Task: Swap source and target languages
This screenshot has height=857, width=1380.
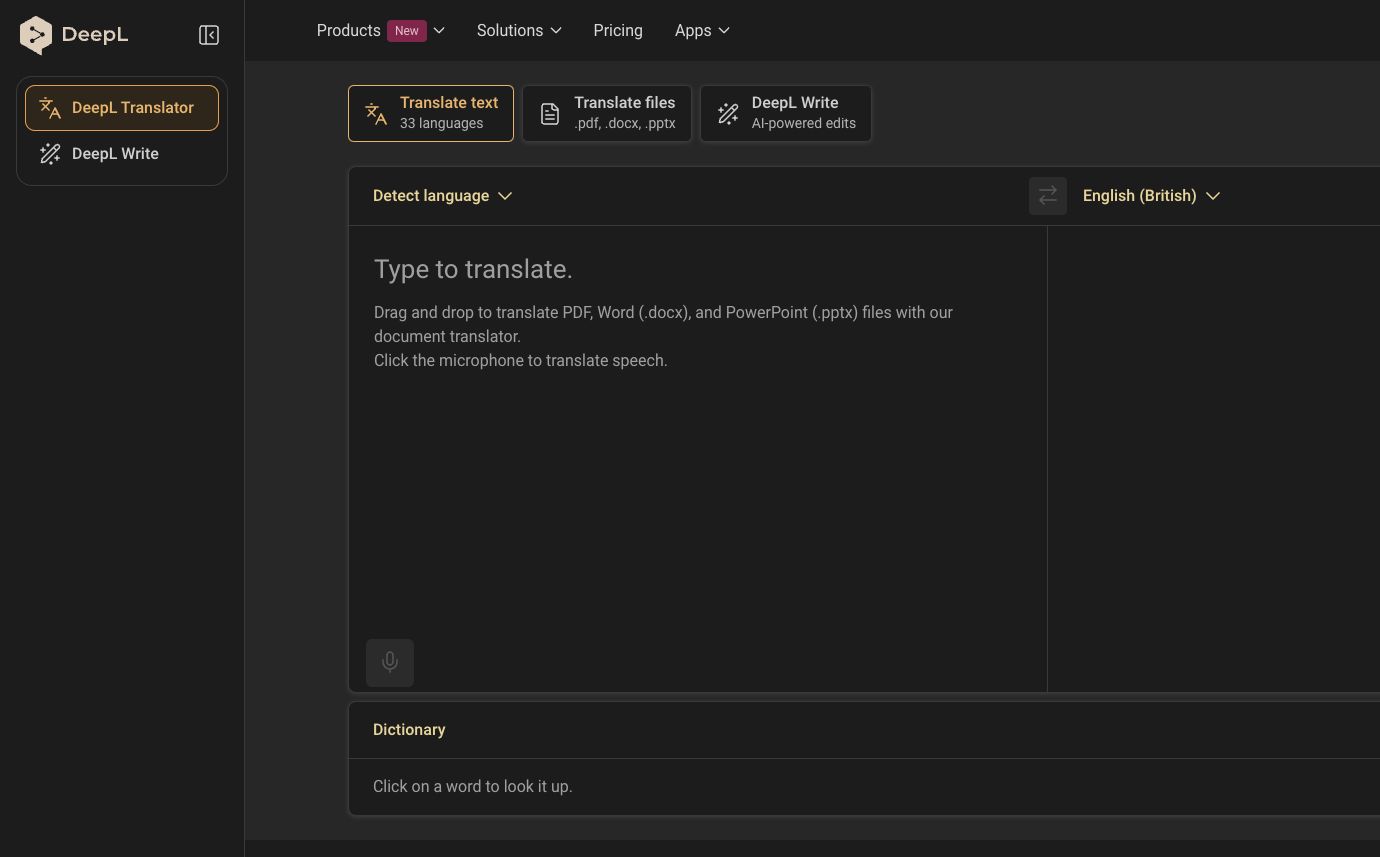Action: coord(1048,196)
